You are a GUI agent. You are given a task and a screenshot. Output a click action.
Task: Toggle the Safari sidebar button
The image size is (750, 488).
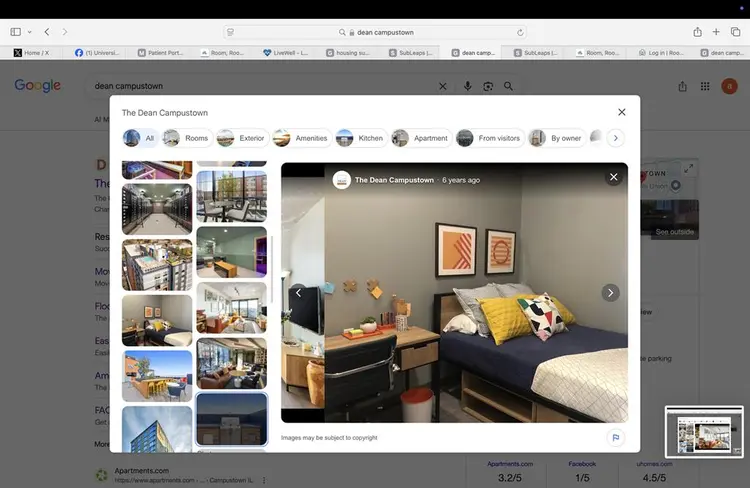coord(15,32)
